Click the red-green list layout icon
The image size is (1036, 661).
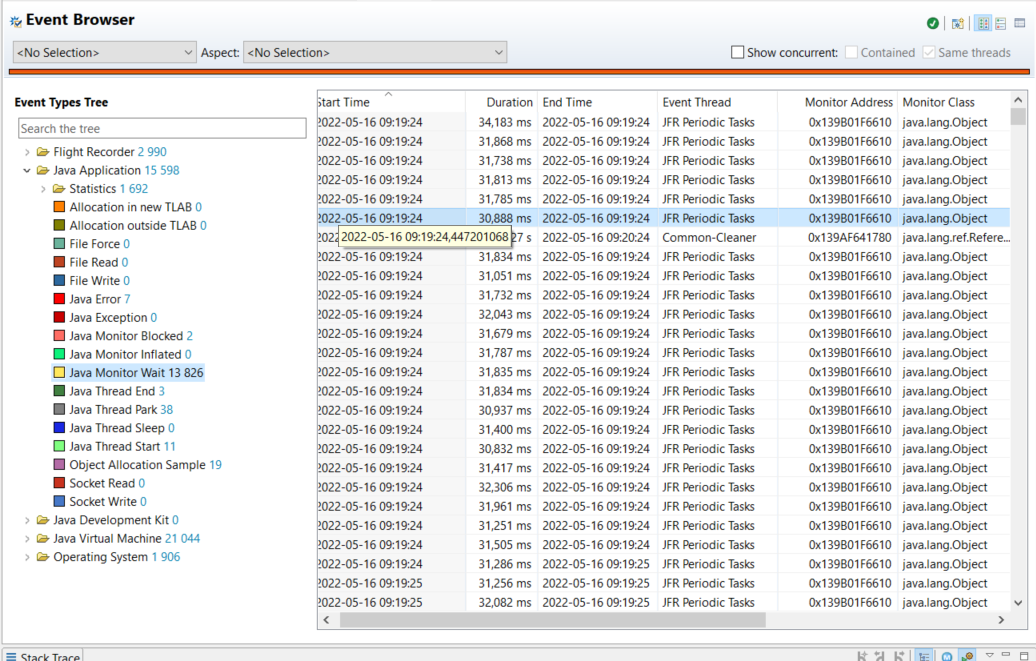pos(1001,23)
